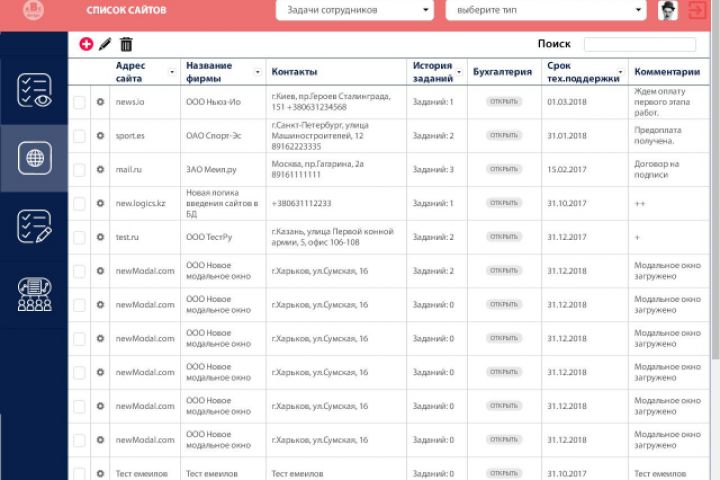The image size is (720, 480).
Task: Sort by Адрес сайта column arrow
Action: [172, 72]
